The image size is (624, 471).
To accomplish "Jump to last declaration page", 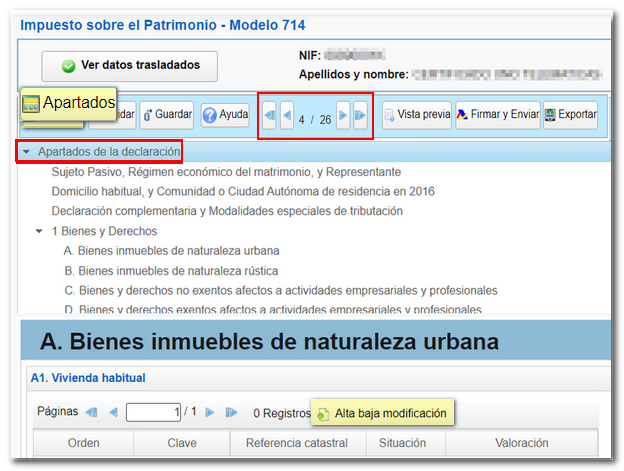I will 360,118.
